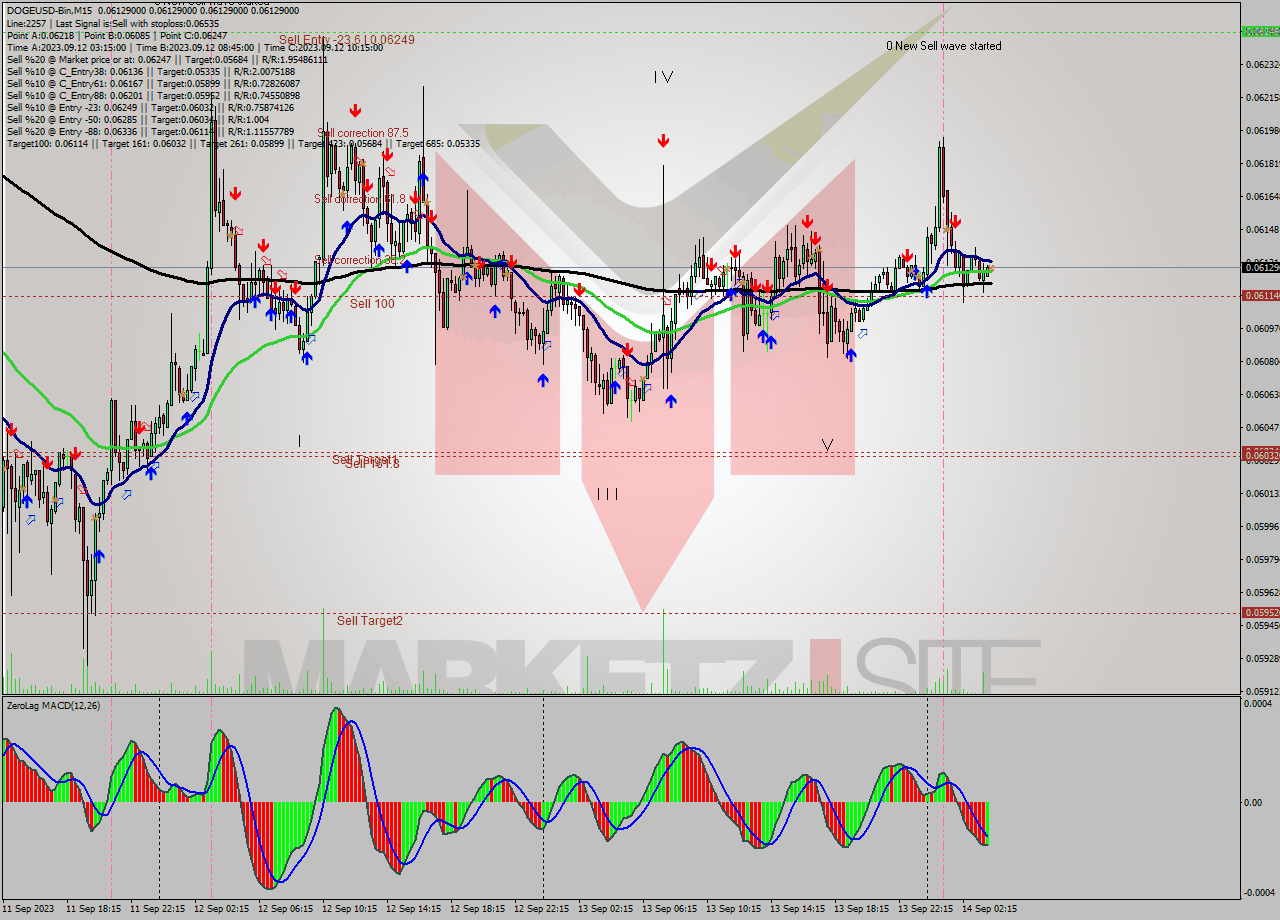The image size is (1280, 920).
Task: Click the 'Sell Target1' label
Action: [x=365, y=458]
